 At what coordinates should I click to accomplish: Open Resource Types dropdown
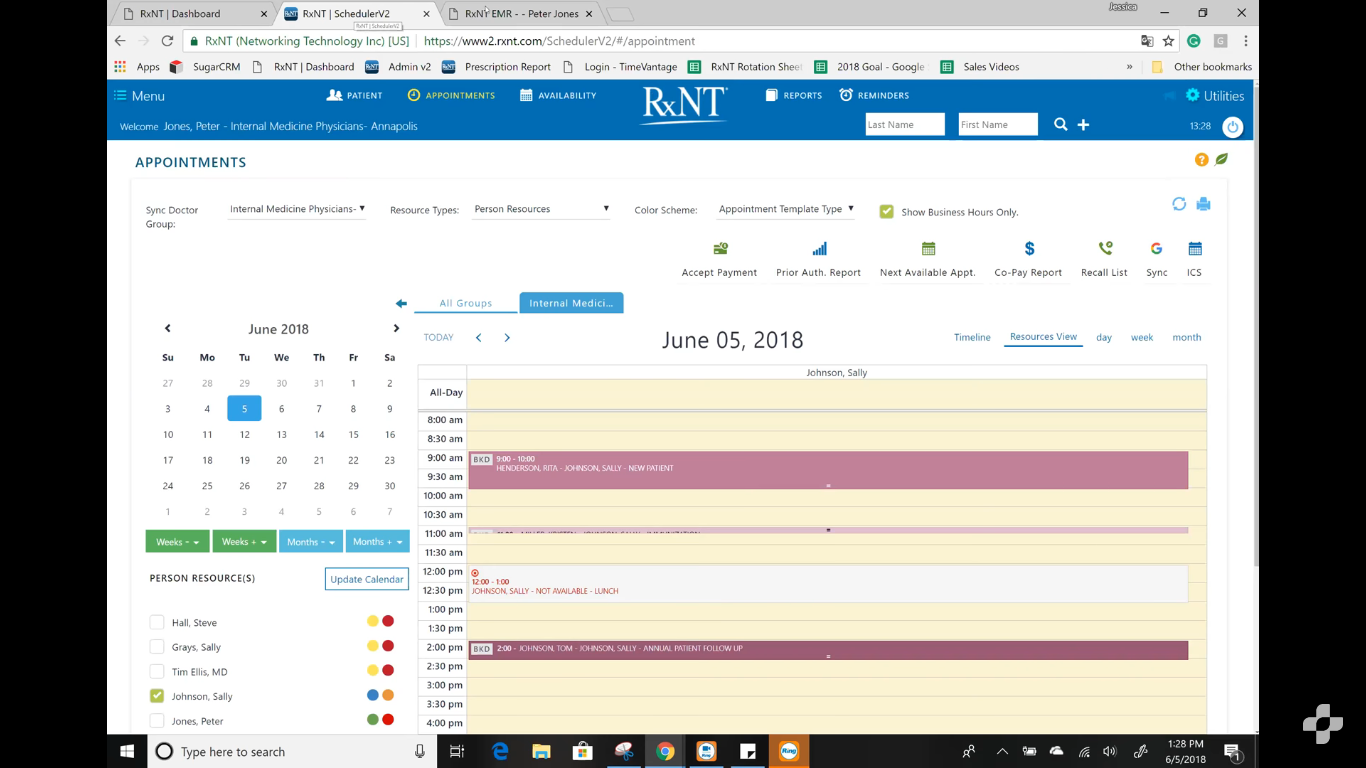[541, 209]
